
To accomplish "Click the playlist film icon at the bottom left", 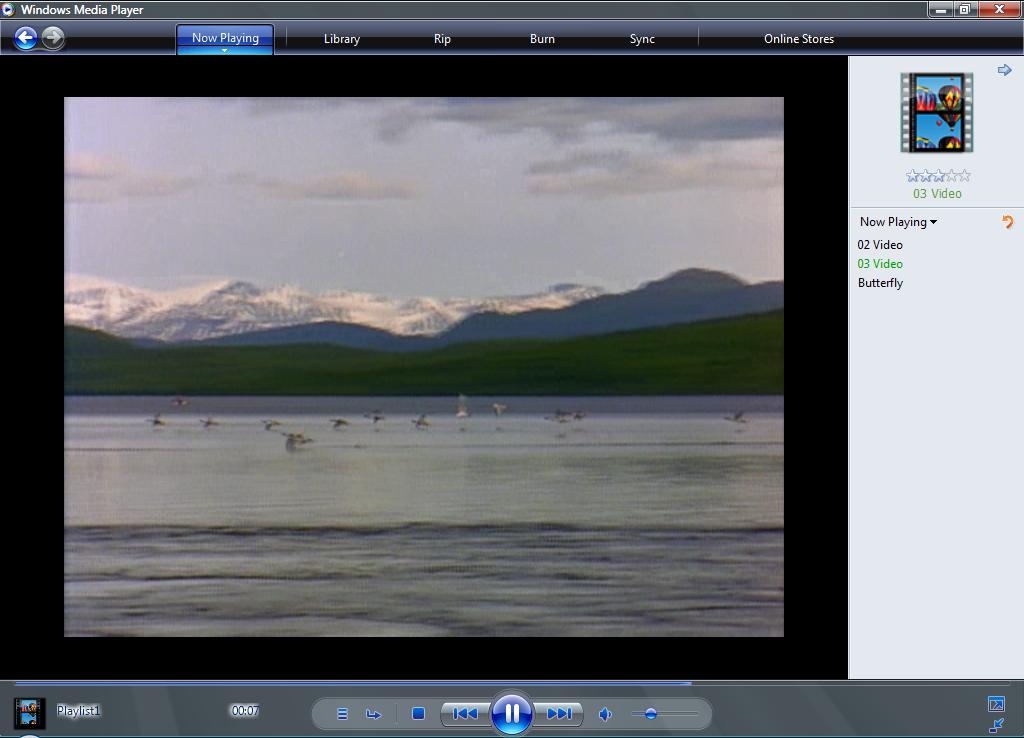I will [29, 713].
